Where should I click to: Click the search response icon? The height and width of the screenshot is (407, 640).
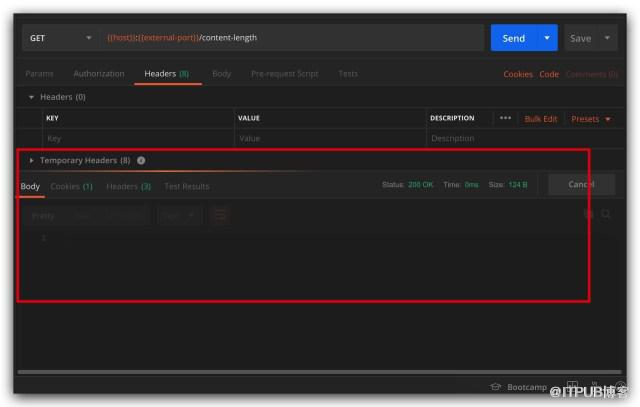(606, 214)
